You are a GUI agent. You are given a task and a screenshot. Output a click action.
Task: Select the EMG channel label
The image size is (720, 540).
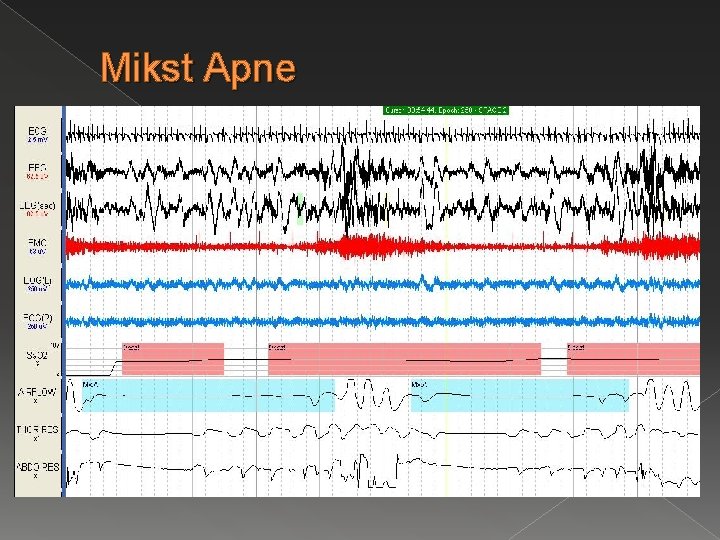click(37, 243)
